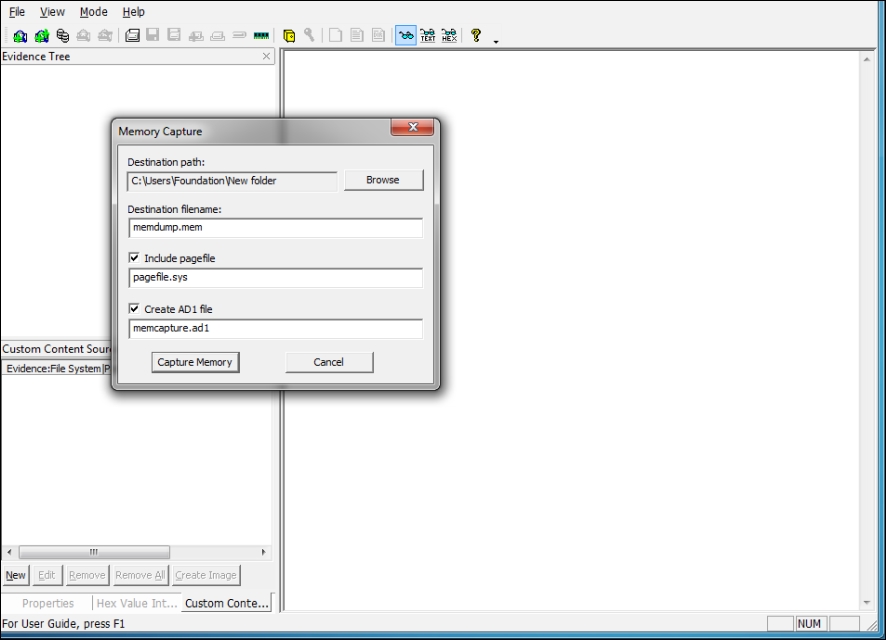Click the Export File Hash List icon
886x640 pixels.
click(357, 36)
